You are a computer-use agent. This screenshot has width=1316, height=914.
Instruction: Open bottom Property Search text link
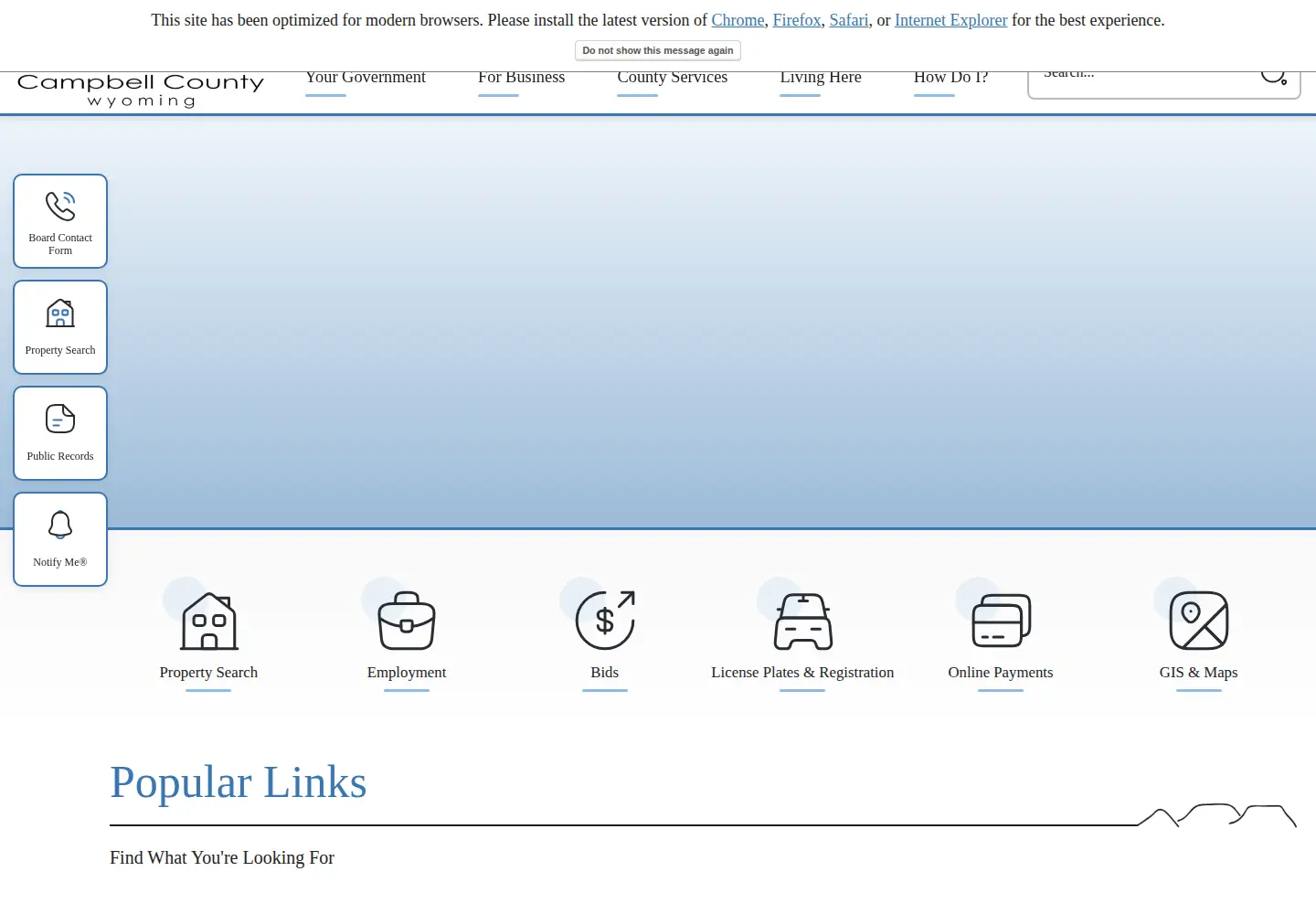click(208, 672)
